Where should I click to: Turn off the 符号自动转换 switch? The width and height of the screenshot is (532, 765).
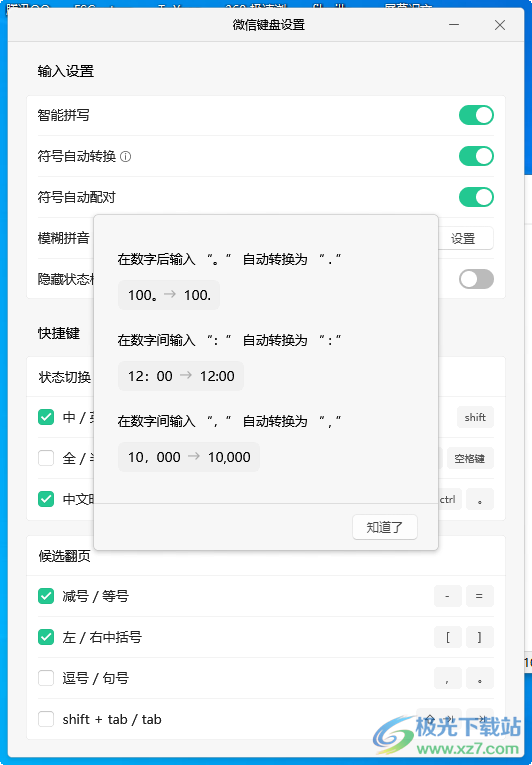point(476,156)
